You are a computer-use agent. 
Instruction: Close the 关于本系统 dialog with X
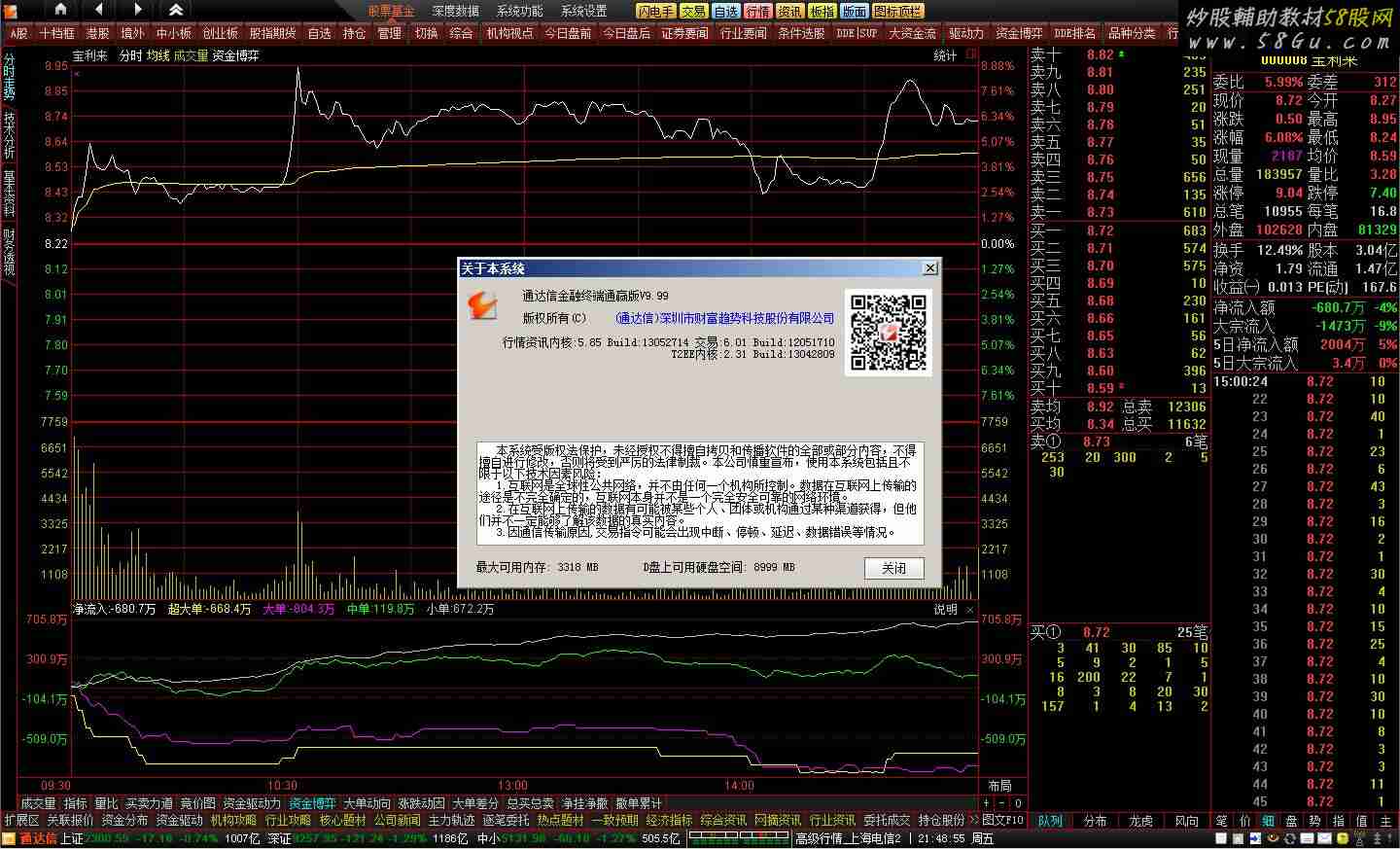(x=929, y=268)
